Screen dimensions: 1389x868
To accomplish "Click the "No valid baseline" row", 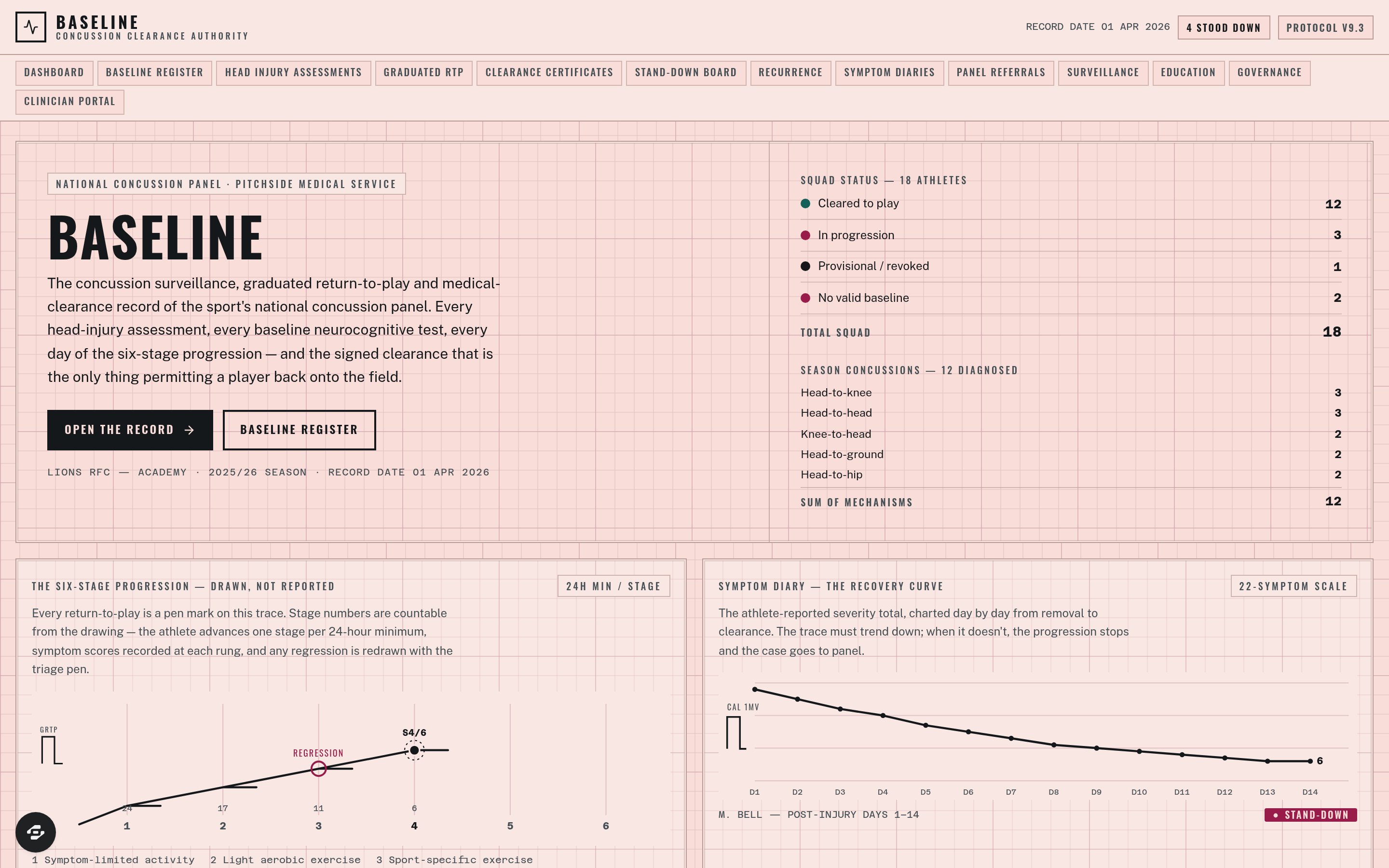I will coord(1071,298).
